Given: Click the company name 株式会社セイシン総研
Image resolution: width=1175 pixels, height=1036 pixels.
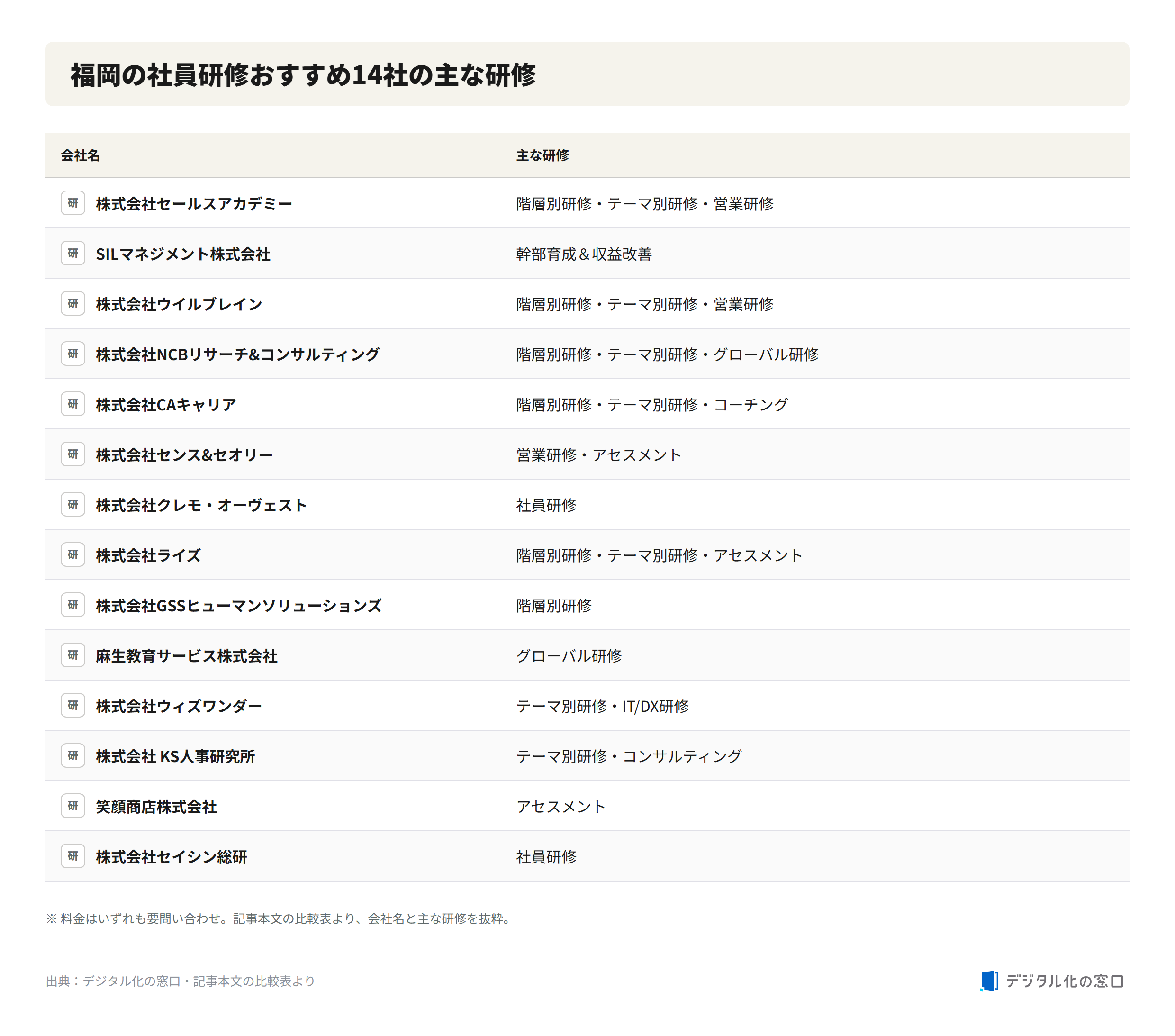Looking at the screenshot, I should click(172, 857).
